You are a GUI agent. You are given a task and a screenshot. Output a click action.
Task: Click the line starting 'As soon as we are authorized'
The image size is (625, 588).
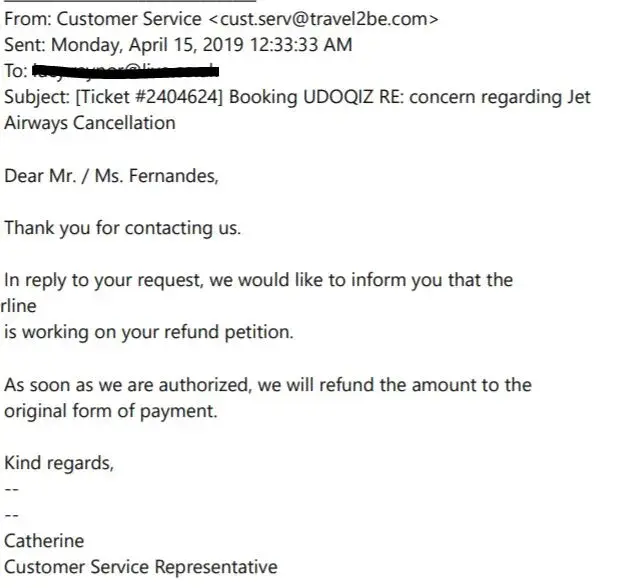click(x=267, y=385)
